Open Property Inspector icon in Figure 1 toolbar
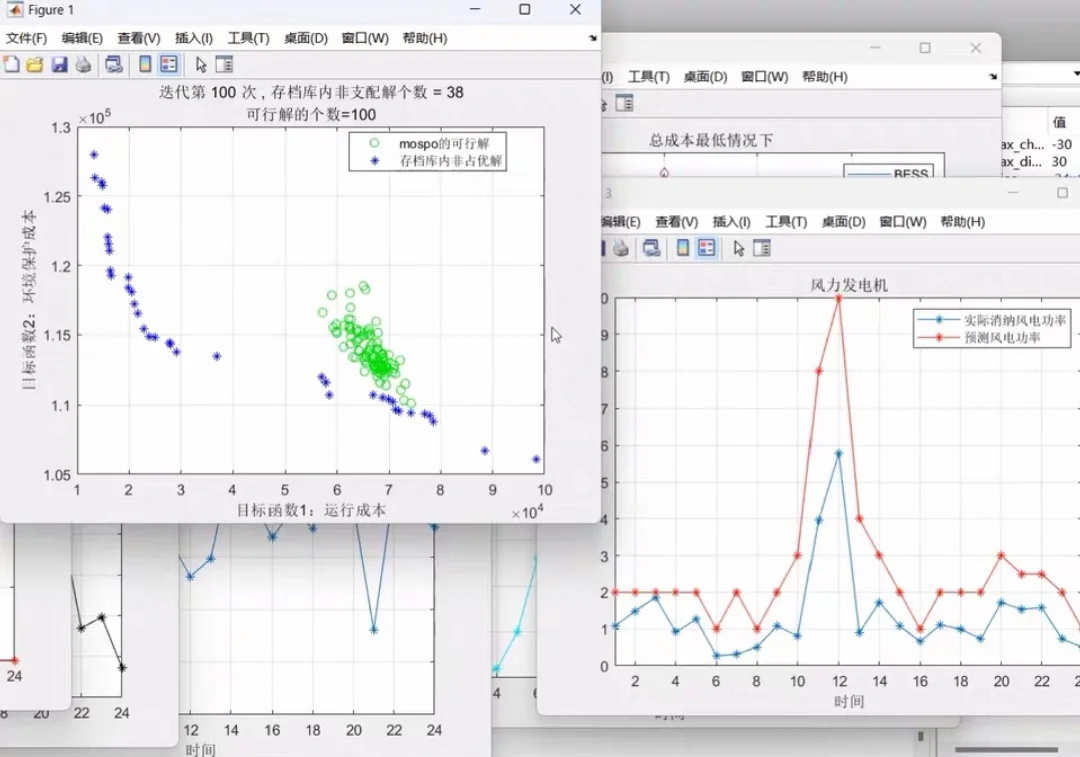The height and width of the screenshot is (757, 1080). point(225,65)
